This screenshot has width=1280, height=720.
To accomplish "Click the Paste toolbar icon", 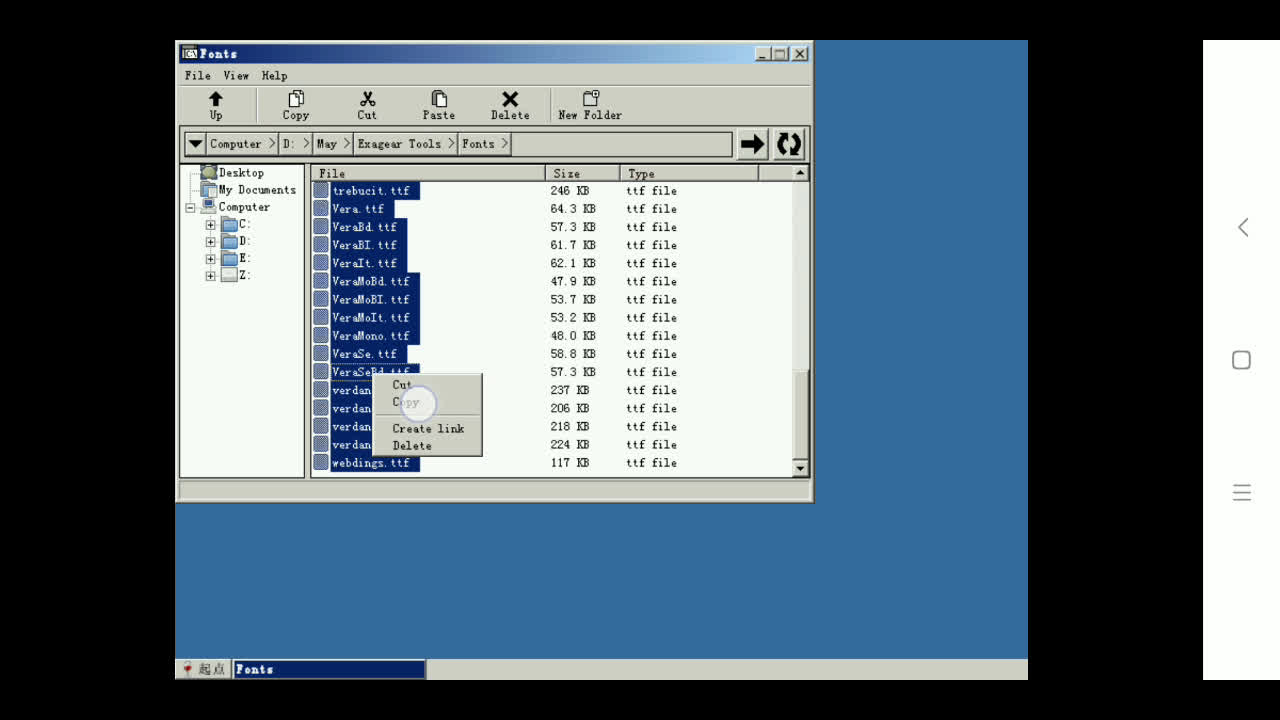I will tap(438, 100).
